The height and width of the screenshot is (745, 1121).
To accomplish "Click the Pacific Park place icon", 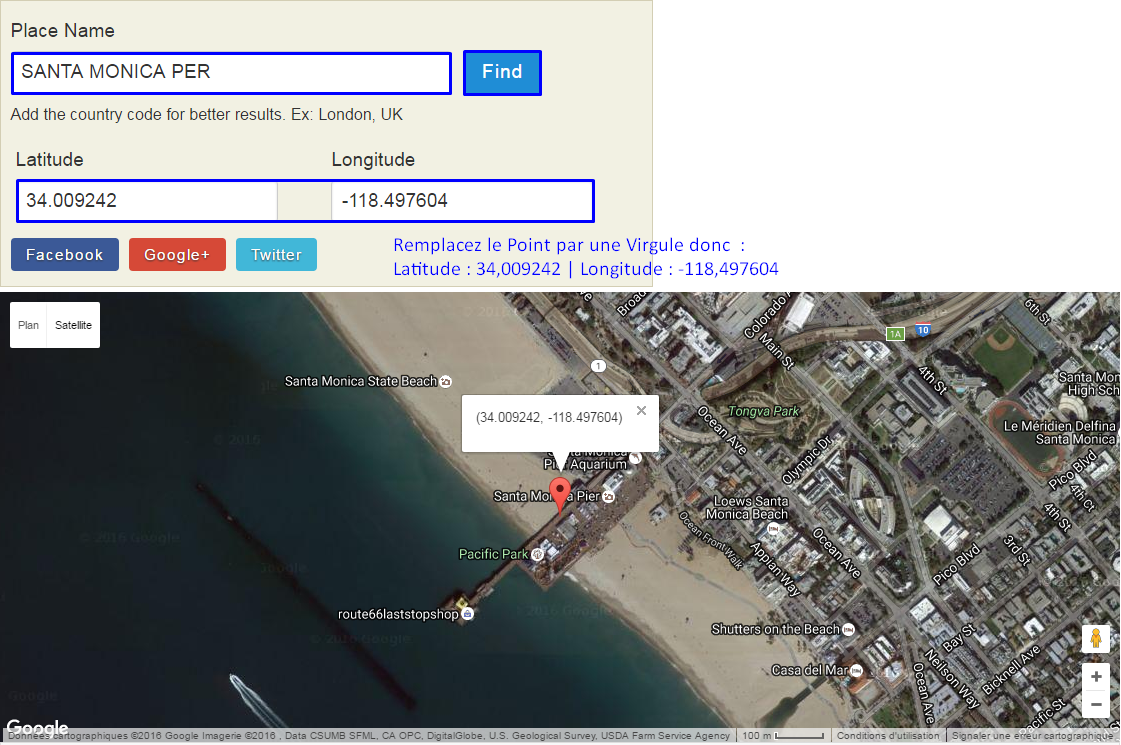I will (x=537, y=554).
